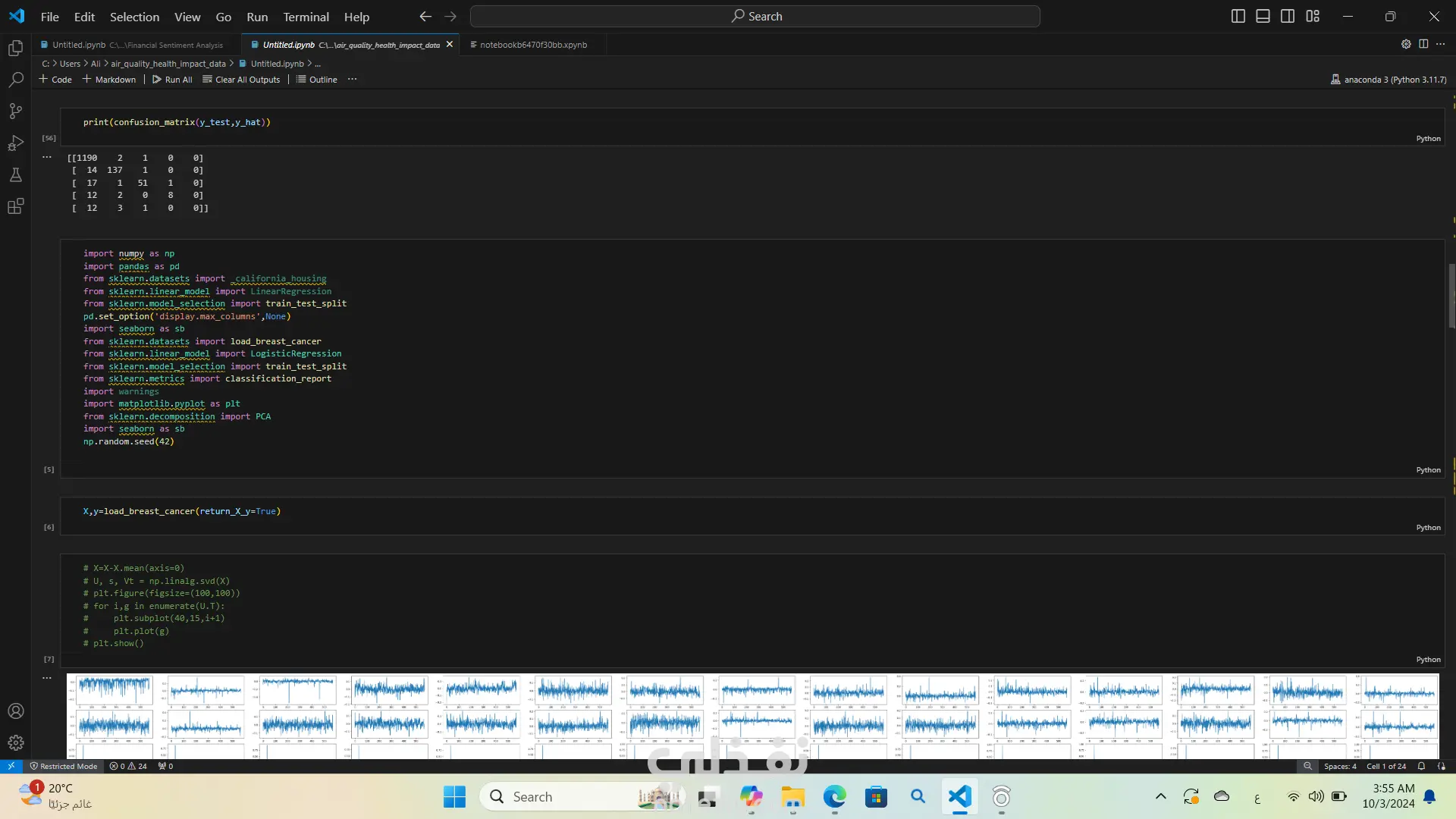Open the Testing flask view
This screenshot has width=1456, height=819.
pyautogui.click(x=15, y=175)
